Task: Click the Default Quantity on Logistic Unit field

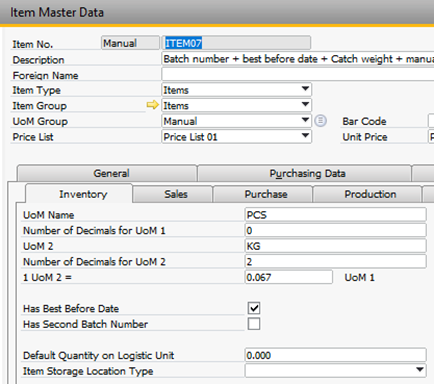Action: pyautogui.click(x=335, y=355)
